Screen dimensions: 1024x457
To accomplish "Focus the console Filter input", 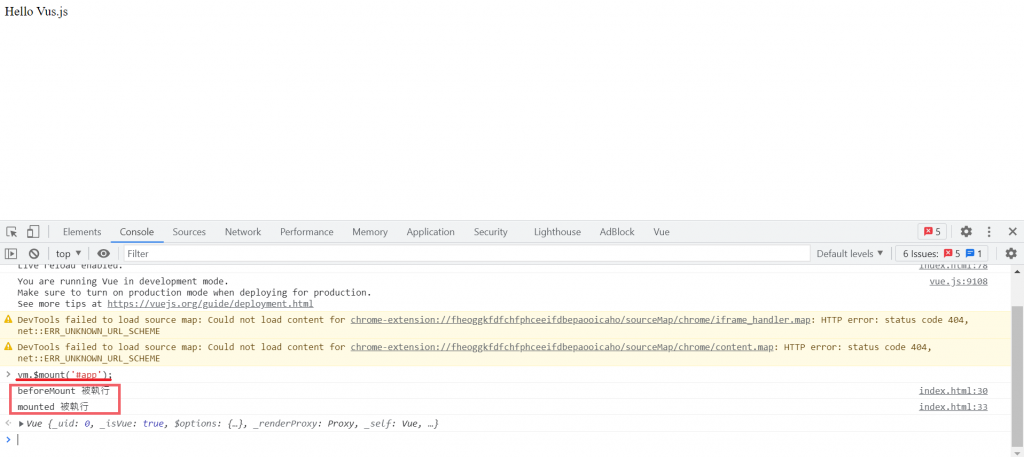I will click(467, 253).
